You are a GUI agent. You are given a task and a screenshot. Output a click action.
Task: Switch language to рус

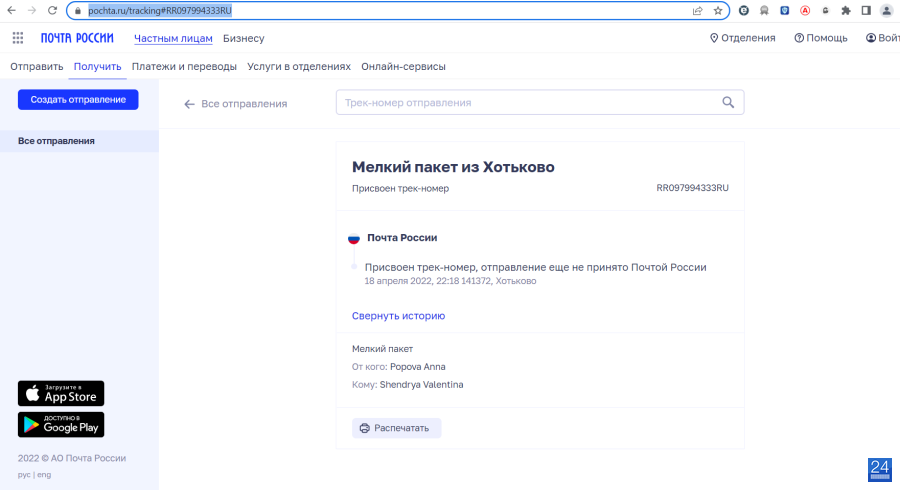pyautogui.click(x=24, y=475)
